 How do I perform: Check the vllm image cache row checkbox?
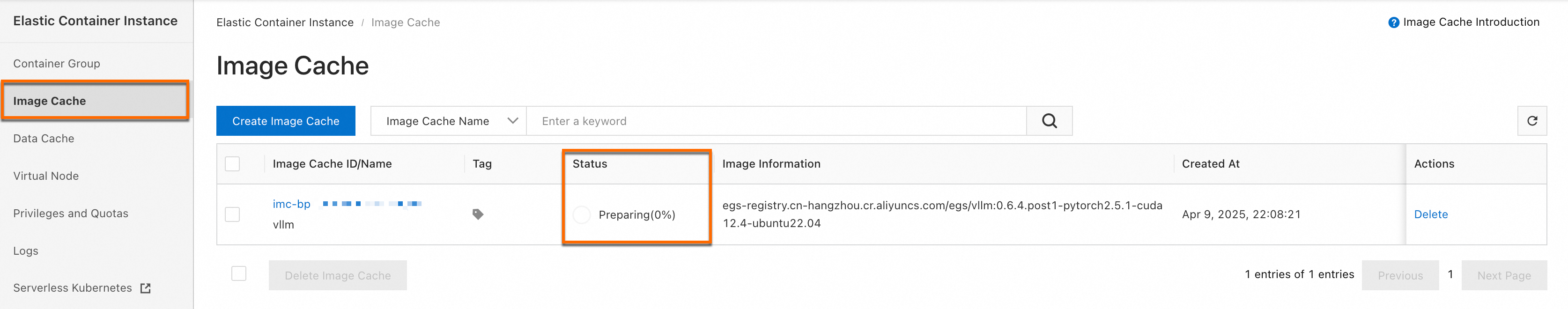pyautogui.click(x=232, y=214)
